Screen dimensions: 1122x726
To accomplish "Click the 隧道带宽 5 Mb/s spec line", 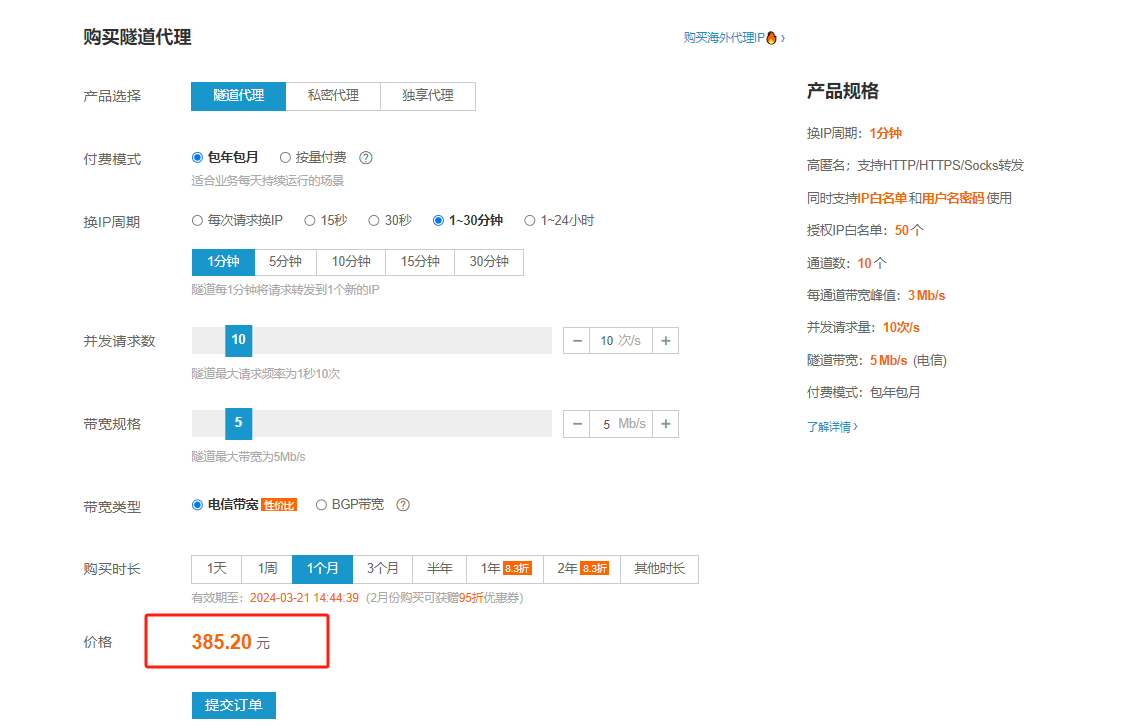I will [x=877, y=360].
